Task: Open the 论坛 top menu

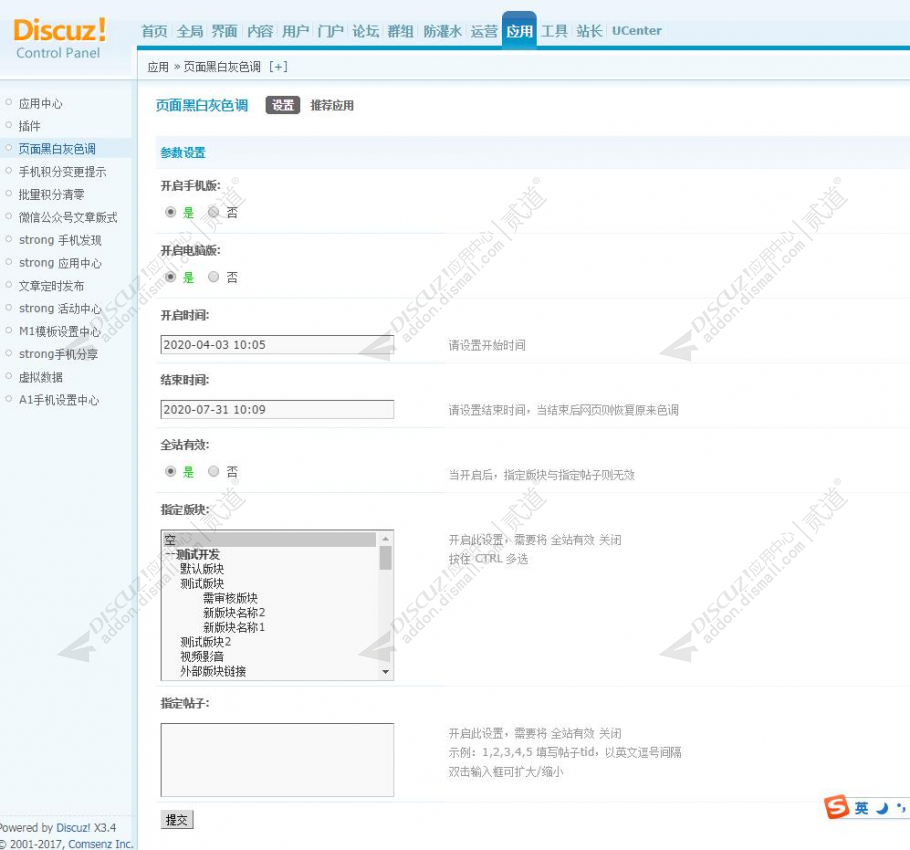Action: coord(366,31)
